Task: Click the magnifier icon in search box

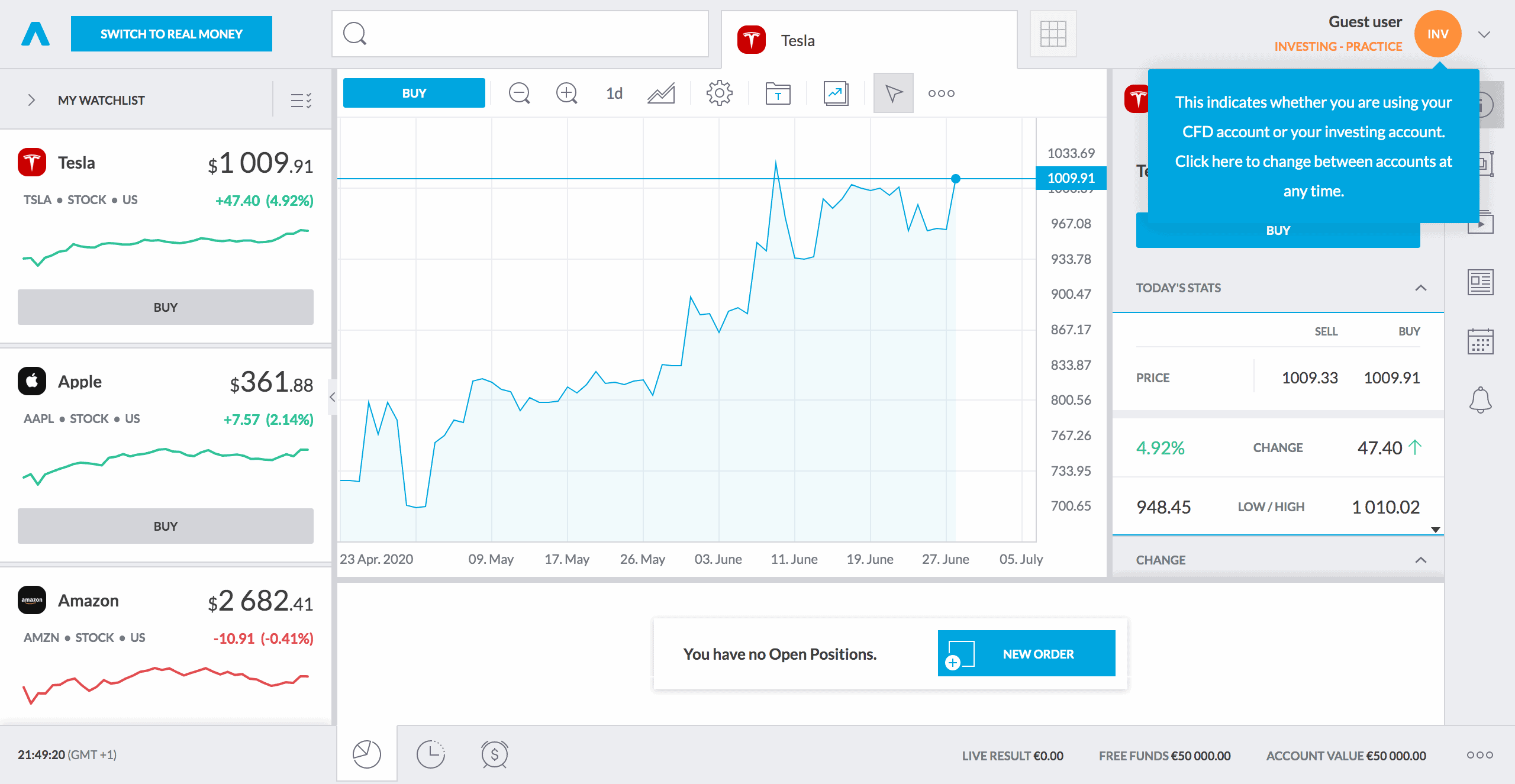Action: point(355,34)
